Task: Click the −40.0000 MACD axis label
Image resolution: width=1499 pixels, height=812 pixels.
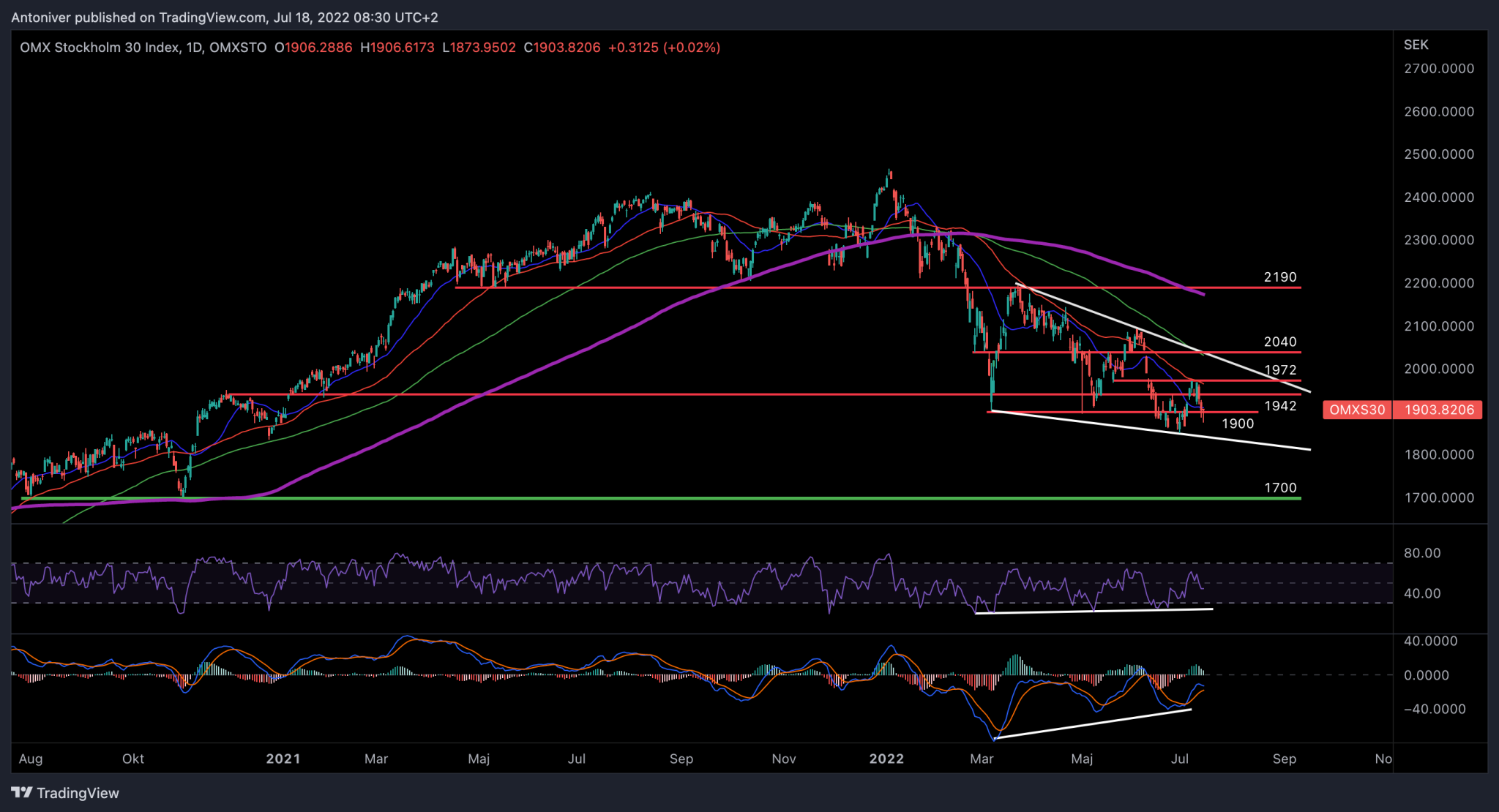Action: pos(1434,709)
